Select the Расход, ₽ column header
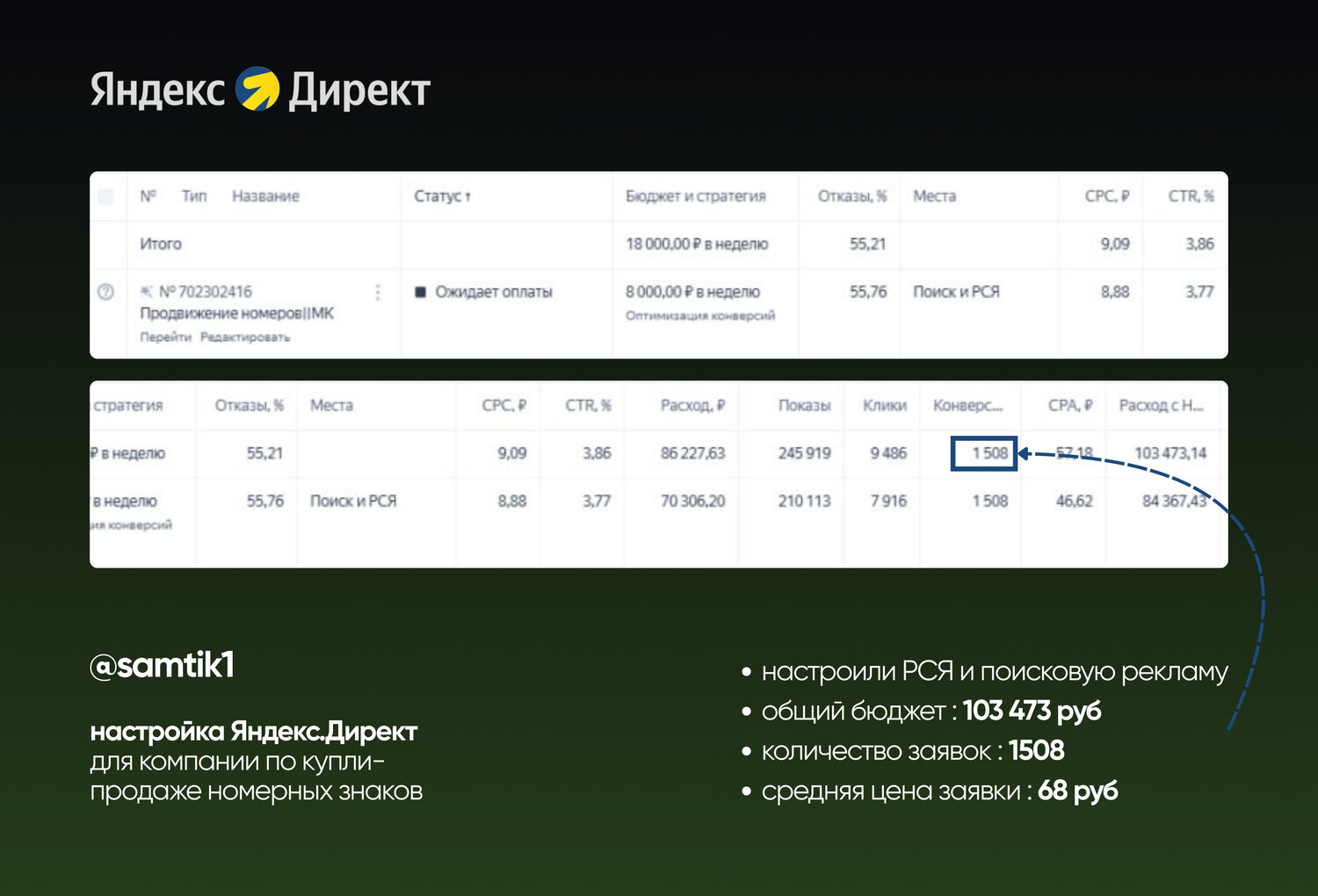 (692, 405)
